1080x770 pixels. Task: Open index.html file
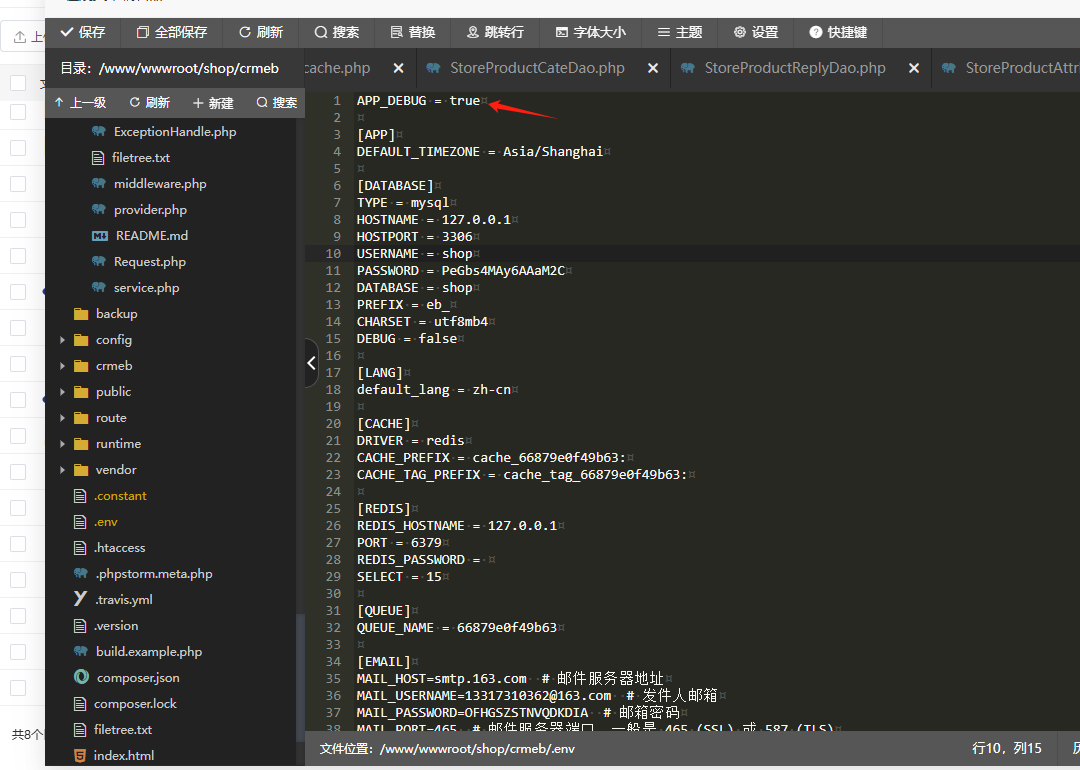[124, 756]
